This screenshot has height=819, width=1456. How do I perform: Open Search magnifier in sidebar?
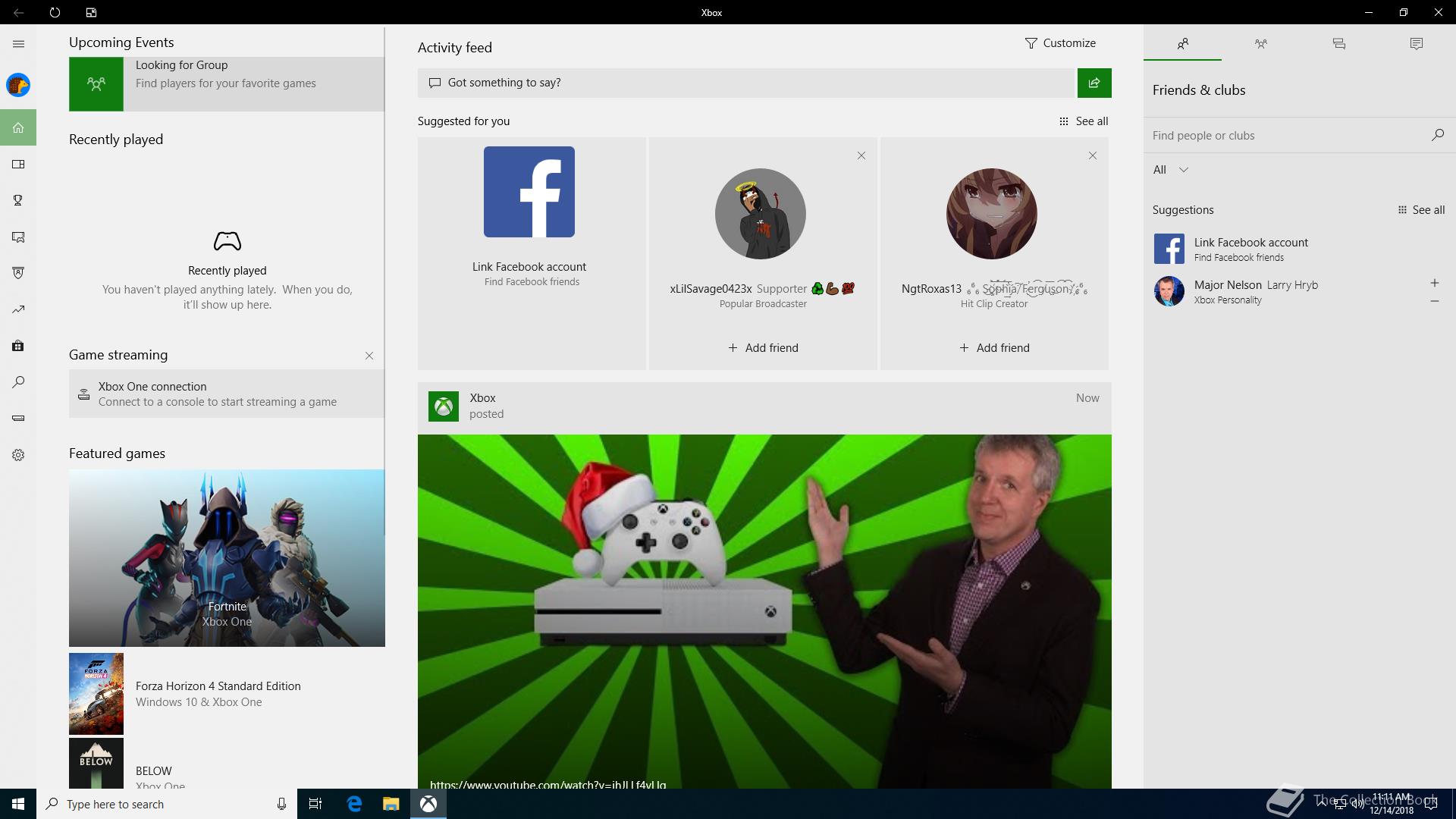tap(18, 382)
